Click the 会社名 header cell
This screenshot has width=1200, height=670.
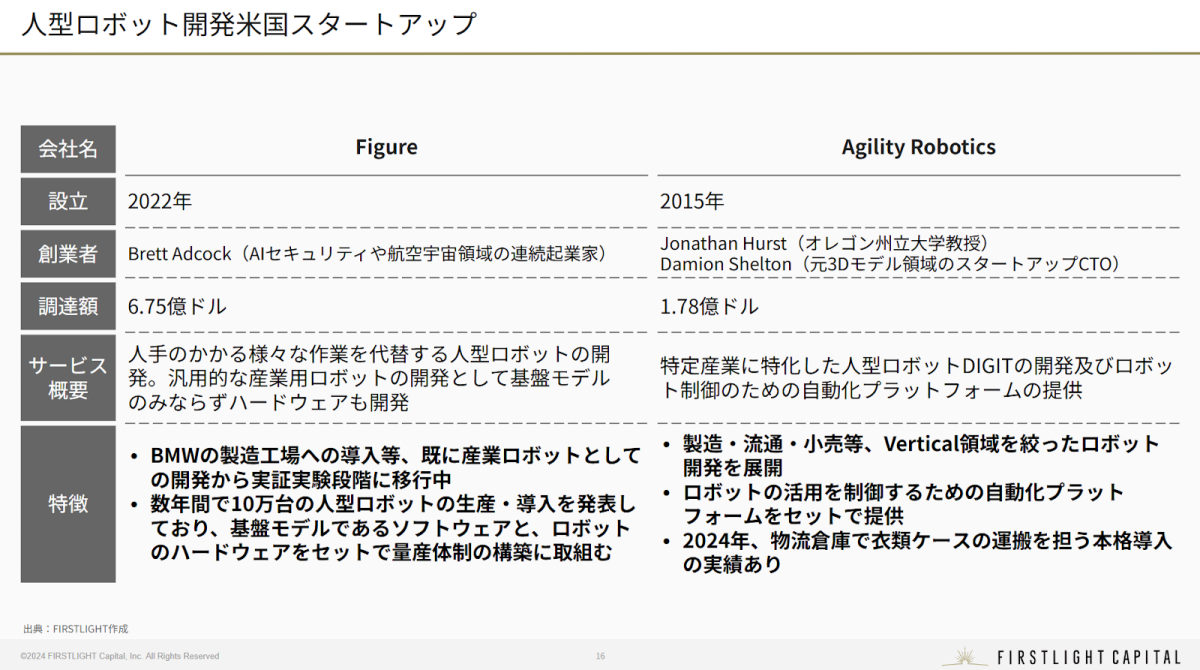68,149
